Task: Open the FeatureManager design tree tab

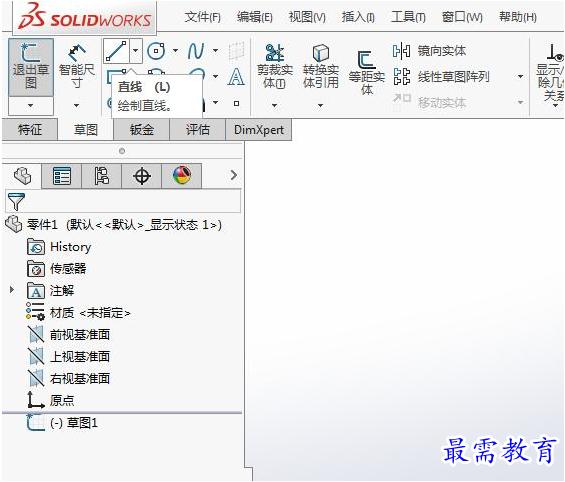Action: [22, 176]
